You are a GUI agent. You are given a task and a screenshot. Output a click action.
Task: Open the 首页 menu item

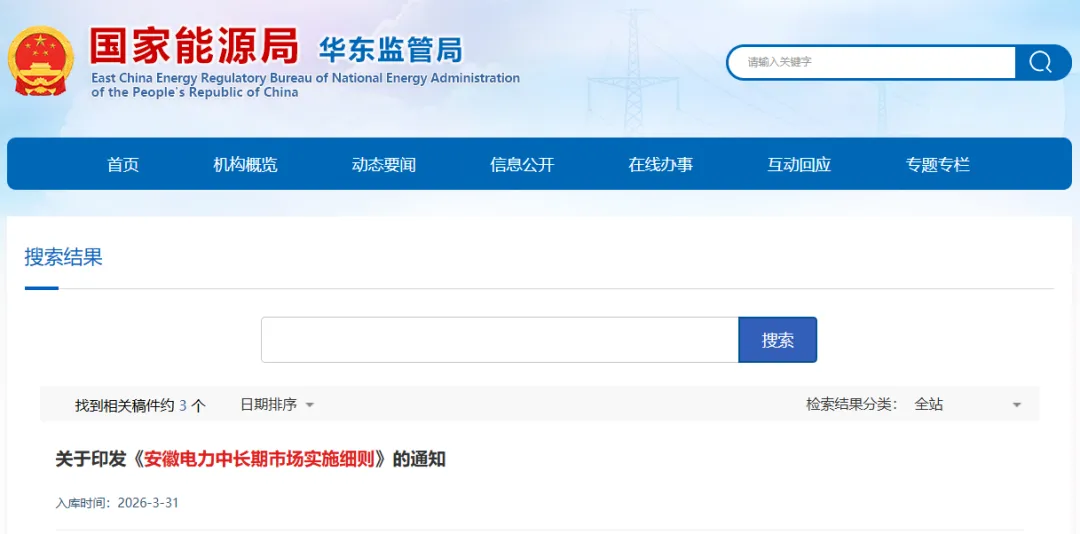123,165
